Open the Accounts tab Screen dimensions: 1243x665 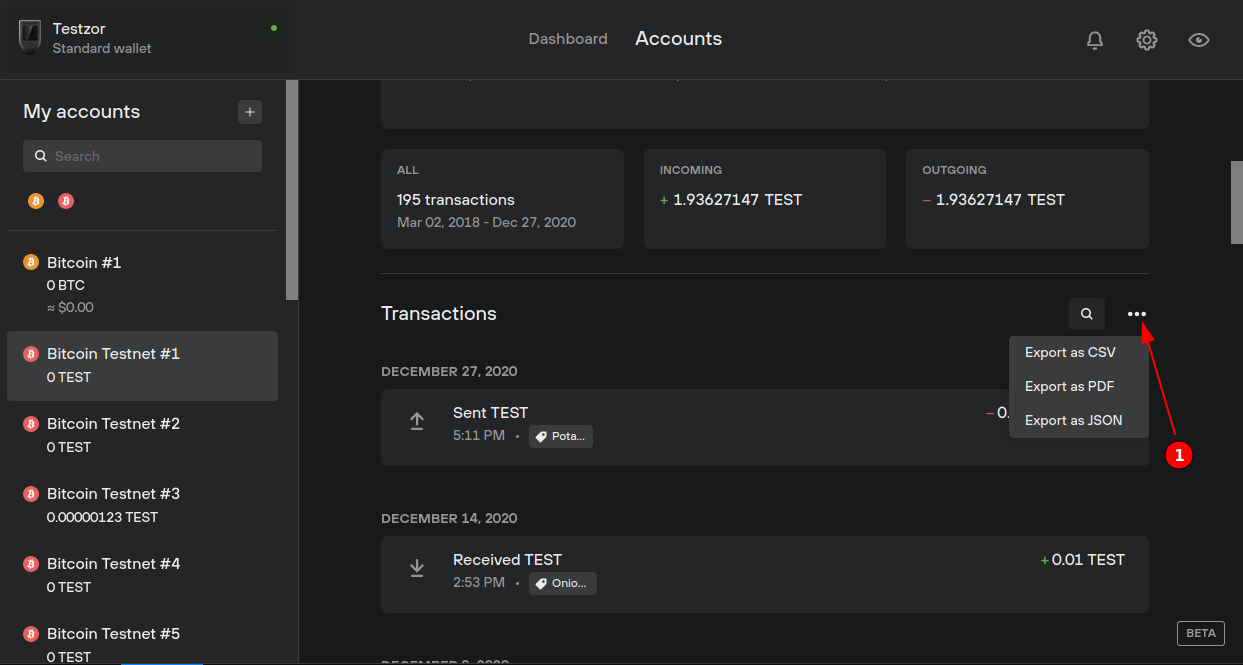[x=678, y=39]
